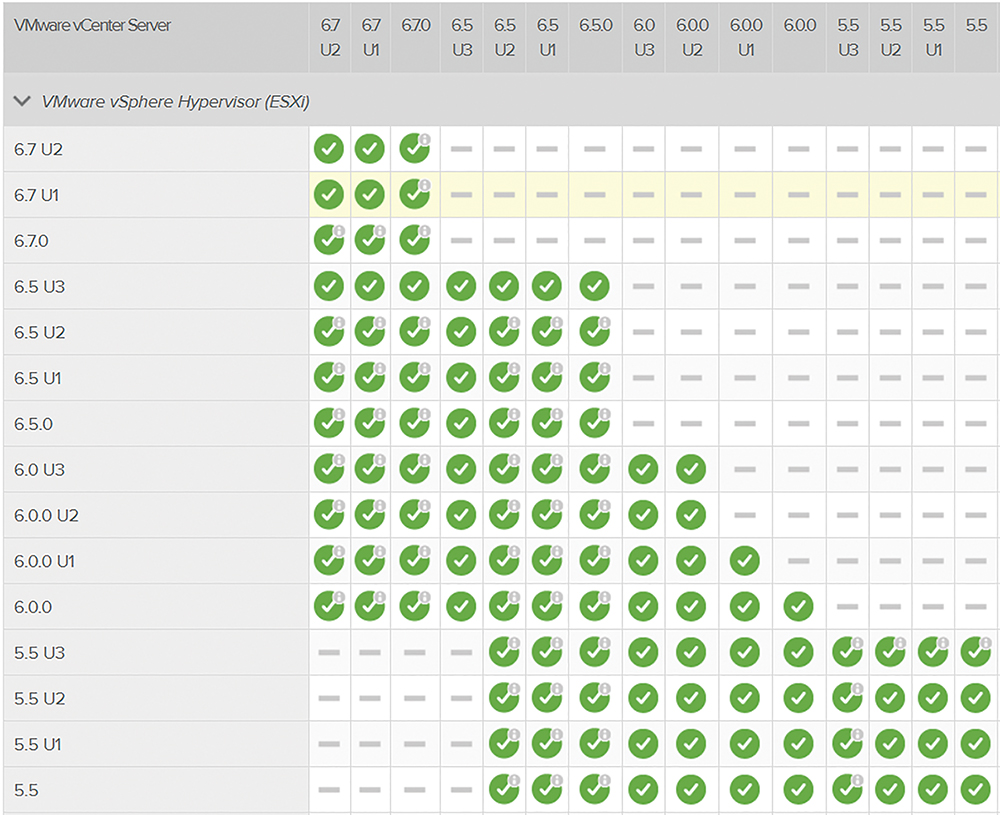
Task: Click checkmark for ESXi 6.5 U2, vCenter 6.5 U2
Action: point(504,332)
